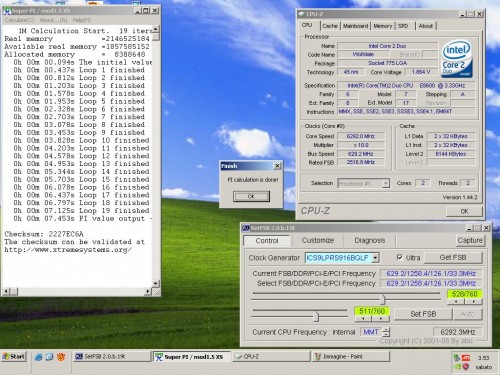Viewport: 500px width, 375px height.
Task: Open the Help menu in Super PI
Action: pyautogui.click(x=81, y=20)
